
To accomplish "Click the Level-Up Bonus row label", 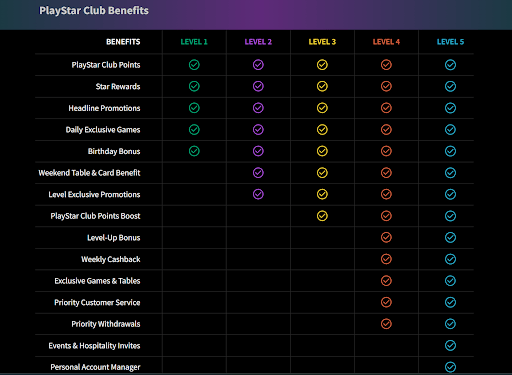I will (x=114, y=238).
